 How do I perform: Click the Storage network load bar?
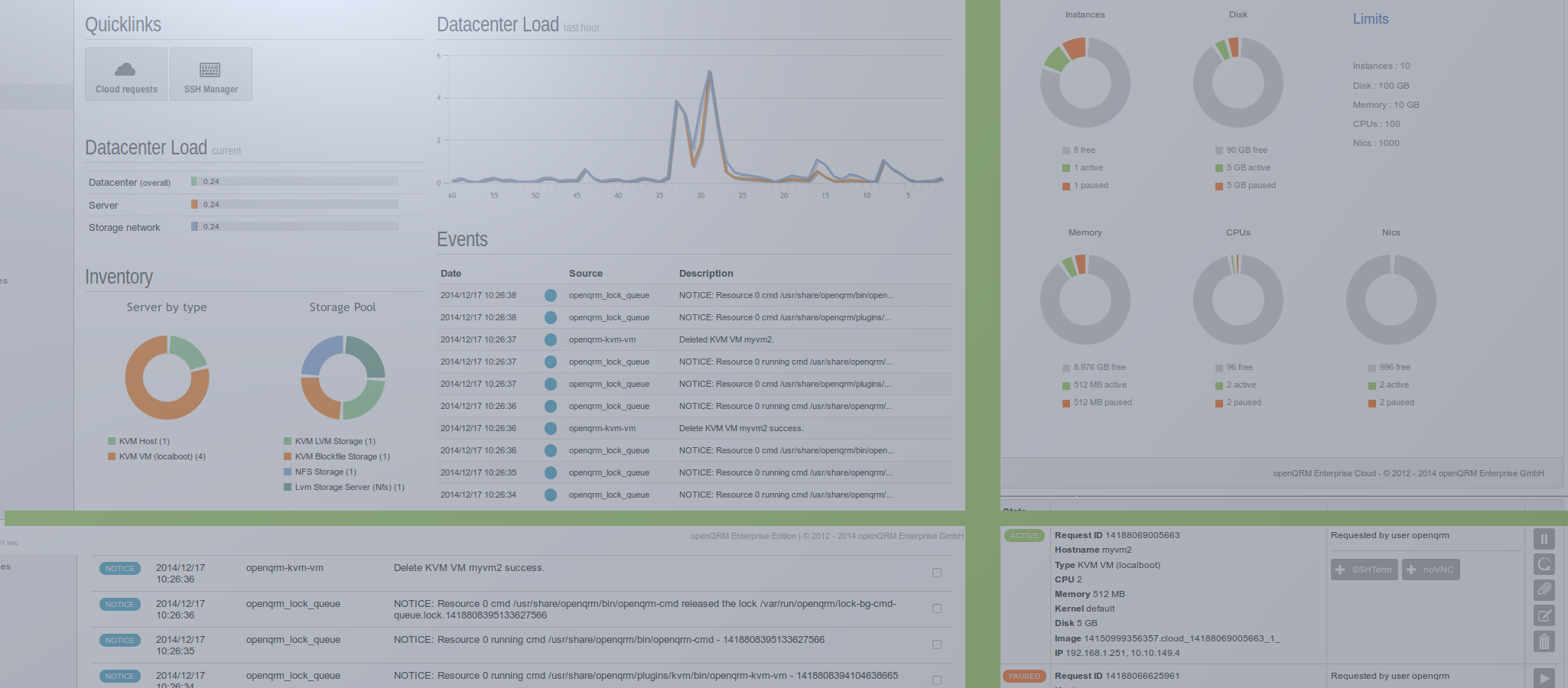tap(294, 227)
